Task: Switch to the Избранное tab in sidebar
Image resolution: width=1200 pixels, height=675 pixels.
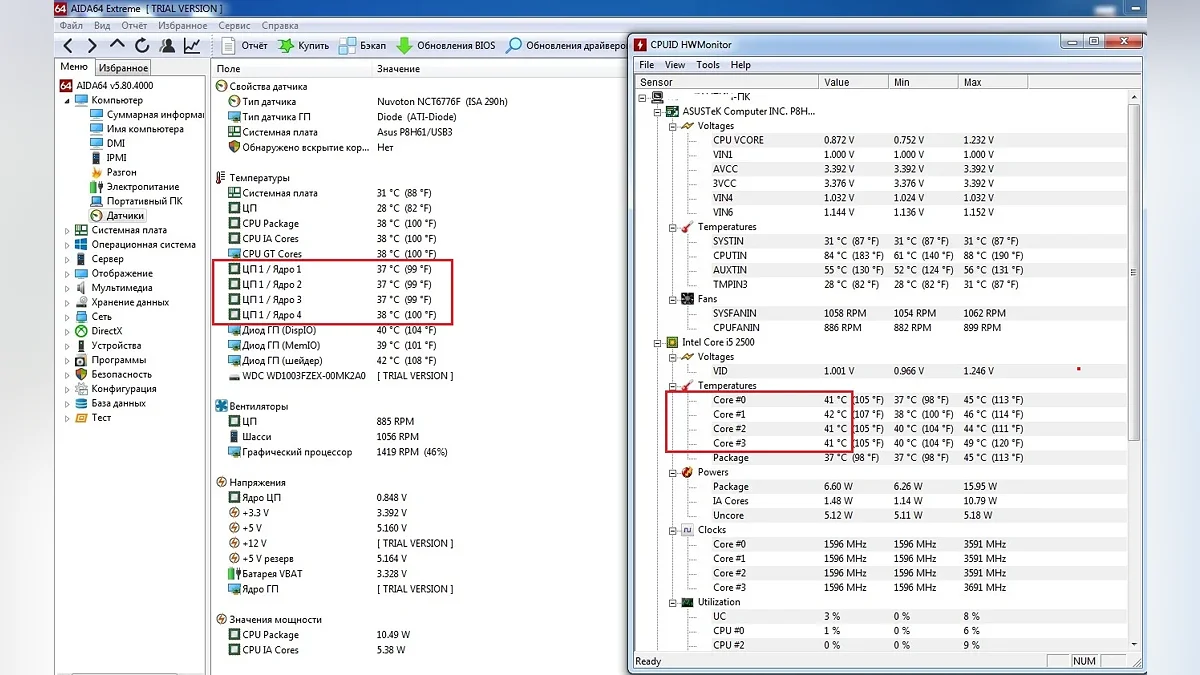Action: click(123, 68)
